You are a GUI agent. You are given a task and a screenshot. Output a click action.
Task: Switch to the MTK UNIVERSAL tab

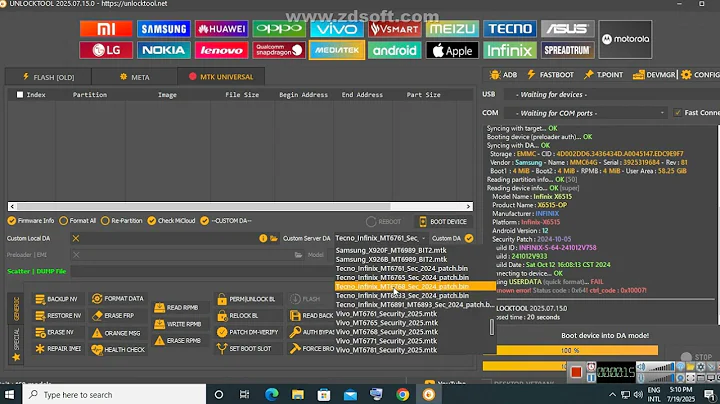(x=221, y=77)
